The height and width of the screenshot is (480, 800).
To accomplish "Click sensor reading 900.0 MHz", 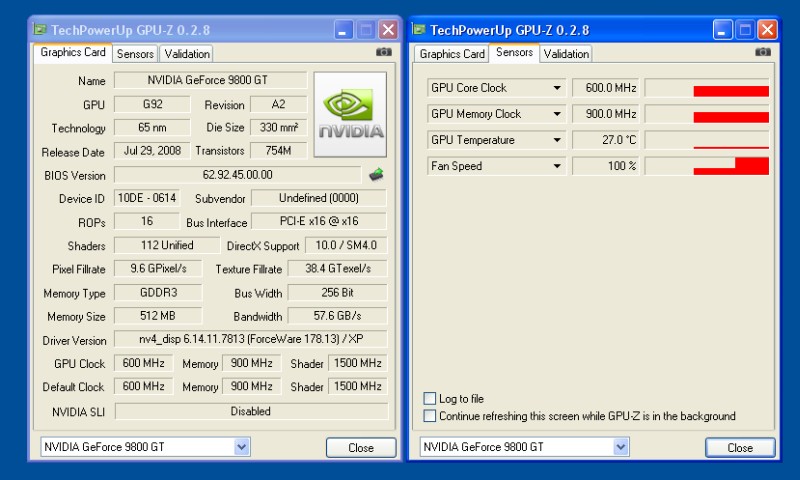I will 605,114.
